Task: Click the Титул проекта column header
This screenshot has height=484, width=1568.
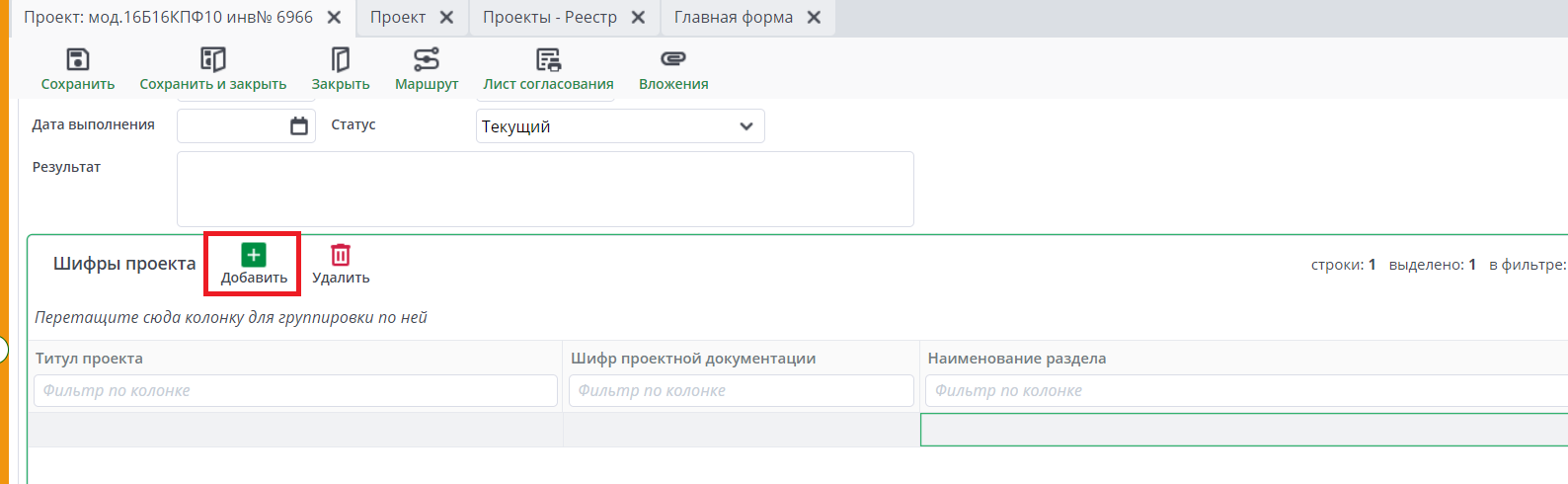Action: [89, 359]
